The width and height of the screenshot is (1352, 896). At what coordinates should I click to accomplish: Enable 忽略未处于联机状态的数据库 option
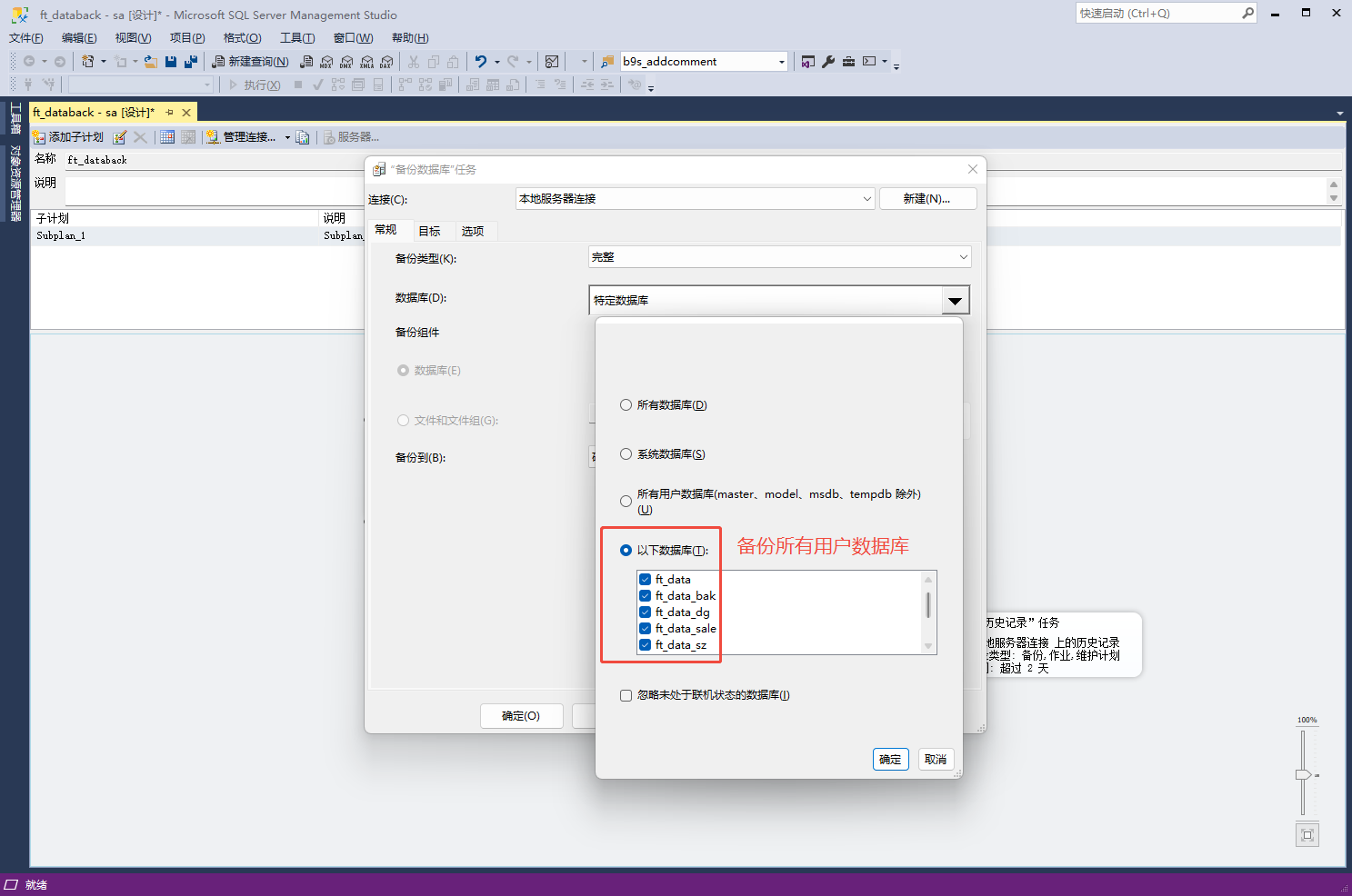click(626, 694)
